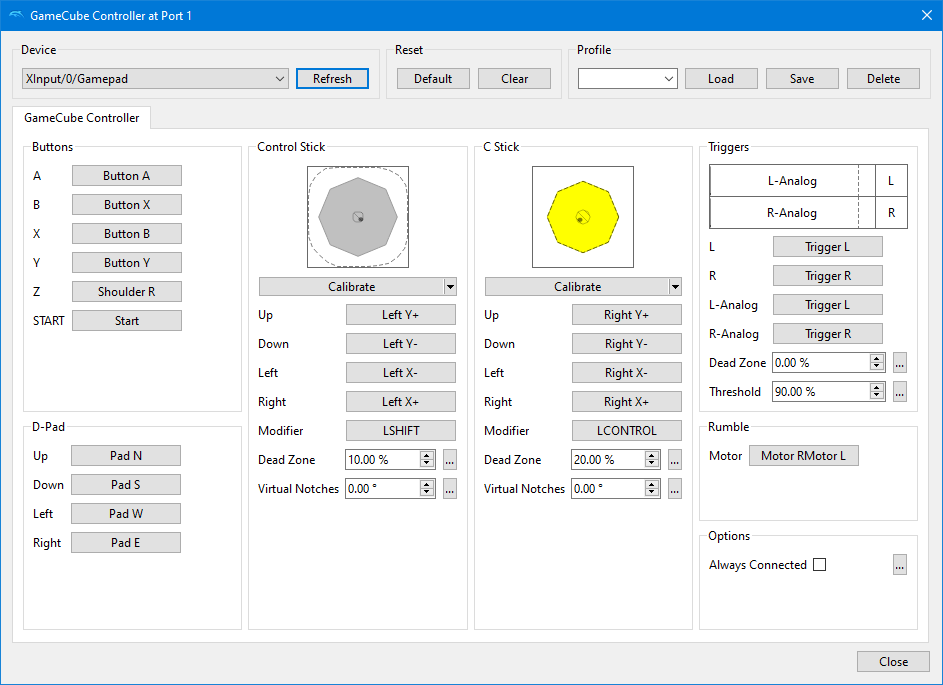Viewport: 943px width, 685px height.
Task: Click the C Stick Virtual Notches ellipsis button
Action: pos(675,489)
